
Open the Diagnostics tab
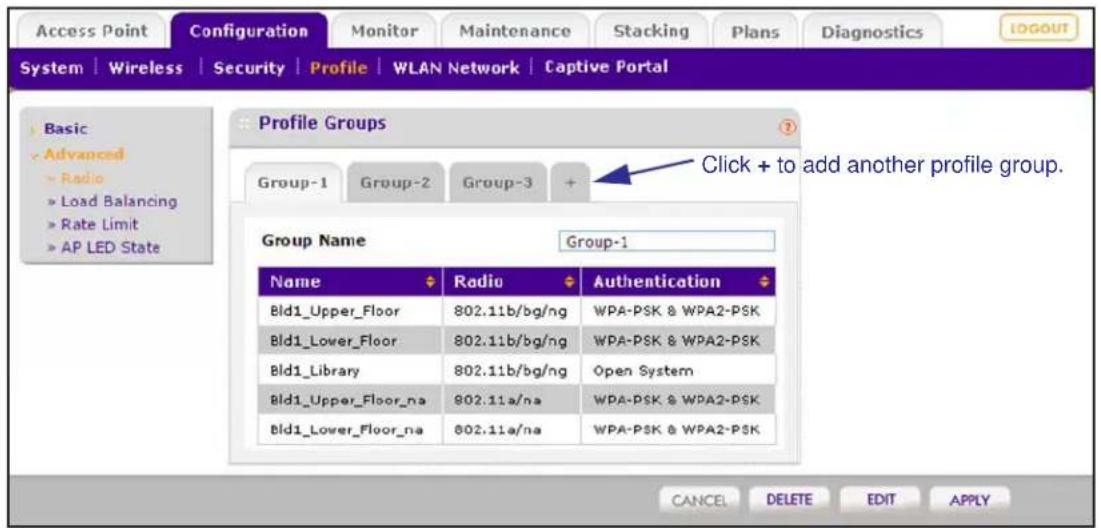(871, 32)
